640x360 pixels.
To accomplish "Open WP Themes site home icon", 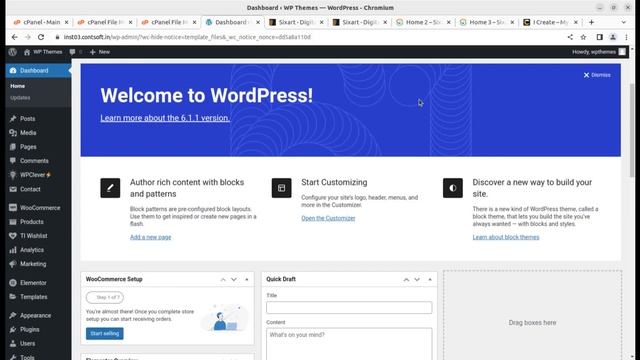I will (27, 52).
